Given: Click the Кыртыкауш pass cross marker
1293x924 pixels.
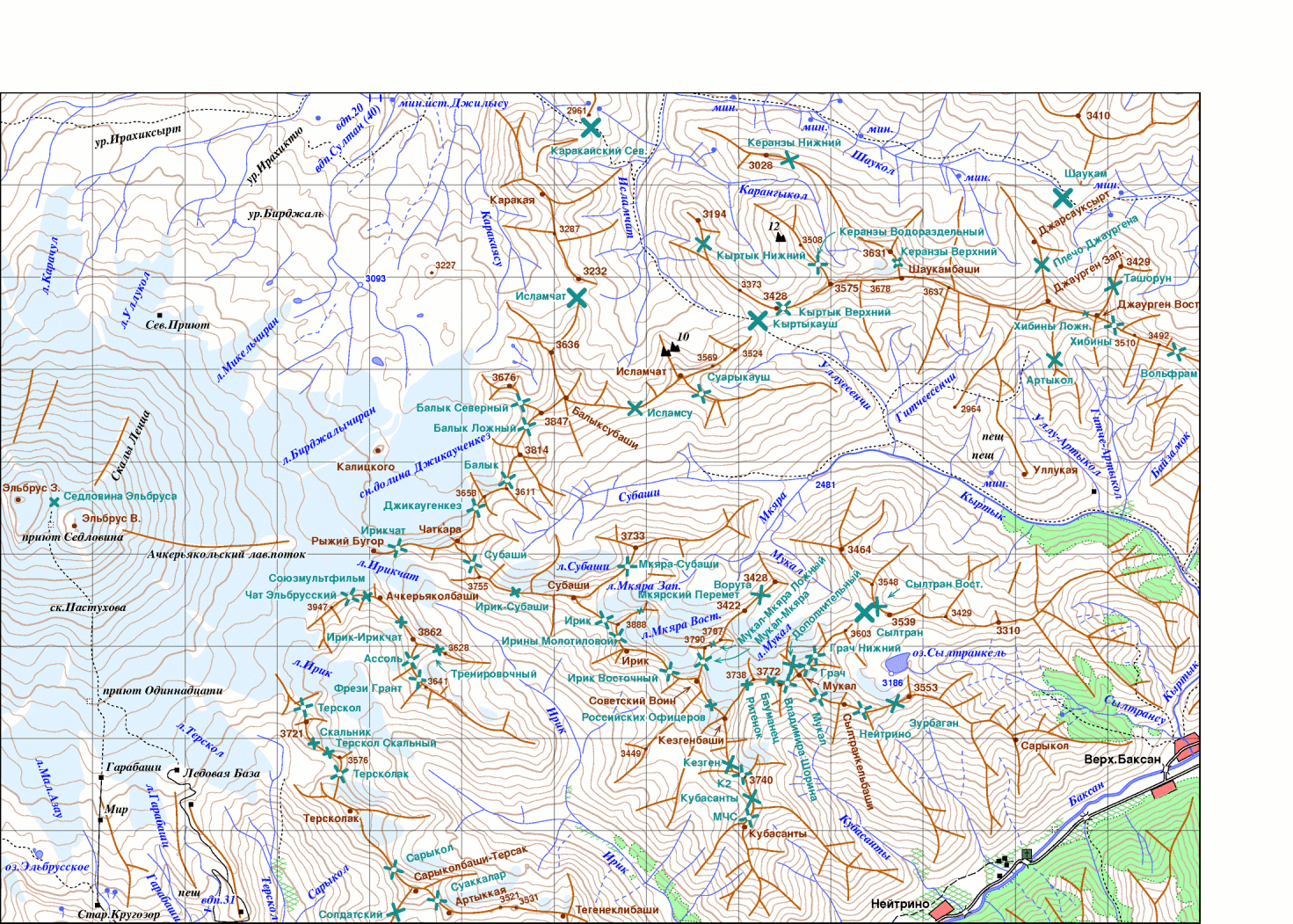Looking at the screenshot, I should tap(757, 321).
